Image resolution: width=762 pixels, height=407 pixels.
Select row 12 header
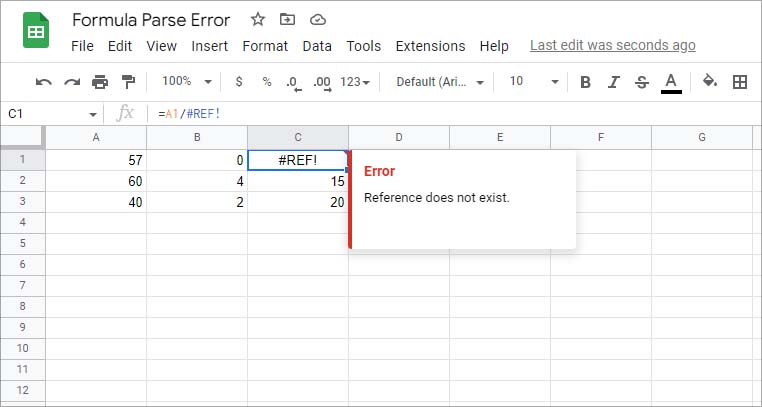point(23,390)
